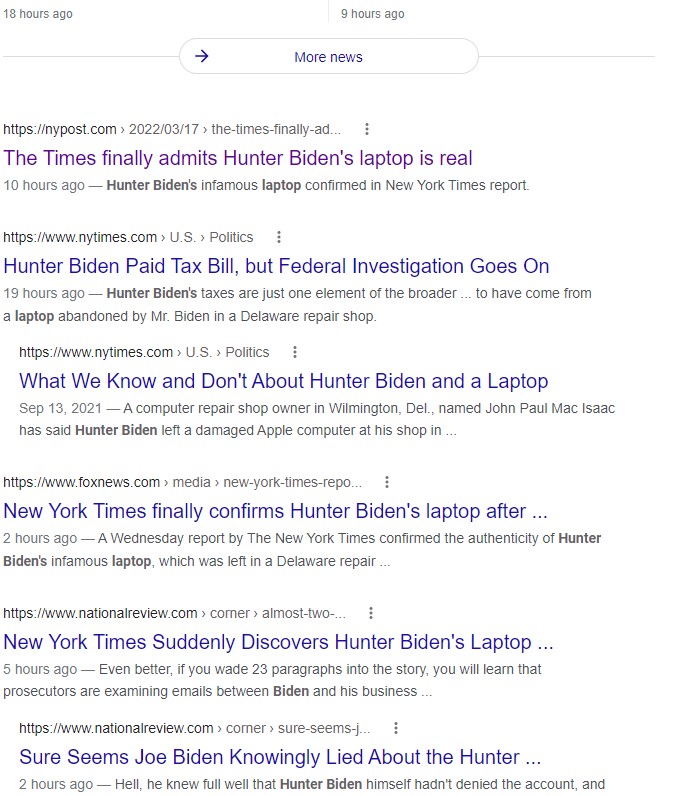
Task: Open 'Sure Seems Joe Biden Knowingly Lied' link
Action: pyautogui.click(x=280, y=757)
